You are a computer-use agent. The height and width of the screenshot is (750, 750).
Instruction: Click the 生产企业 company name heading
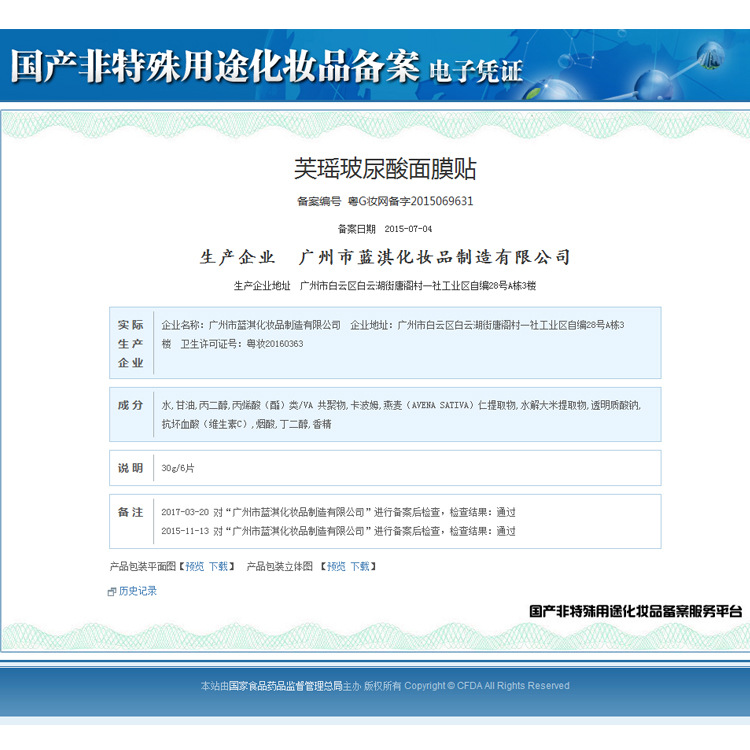tap(385, 257)
